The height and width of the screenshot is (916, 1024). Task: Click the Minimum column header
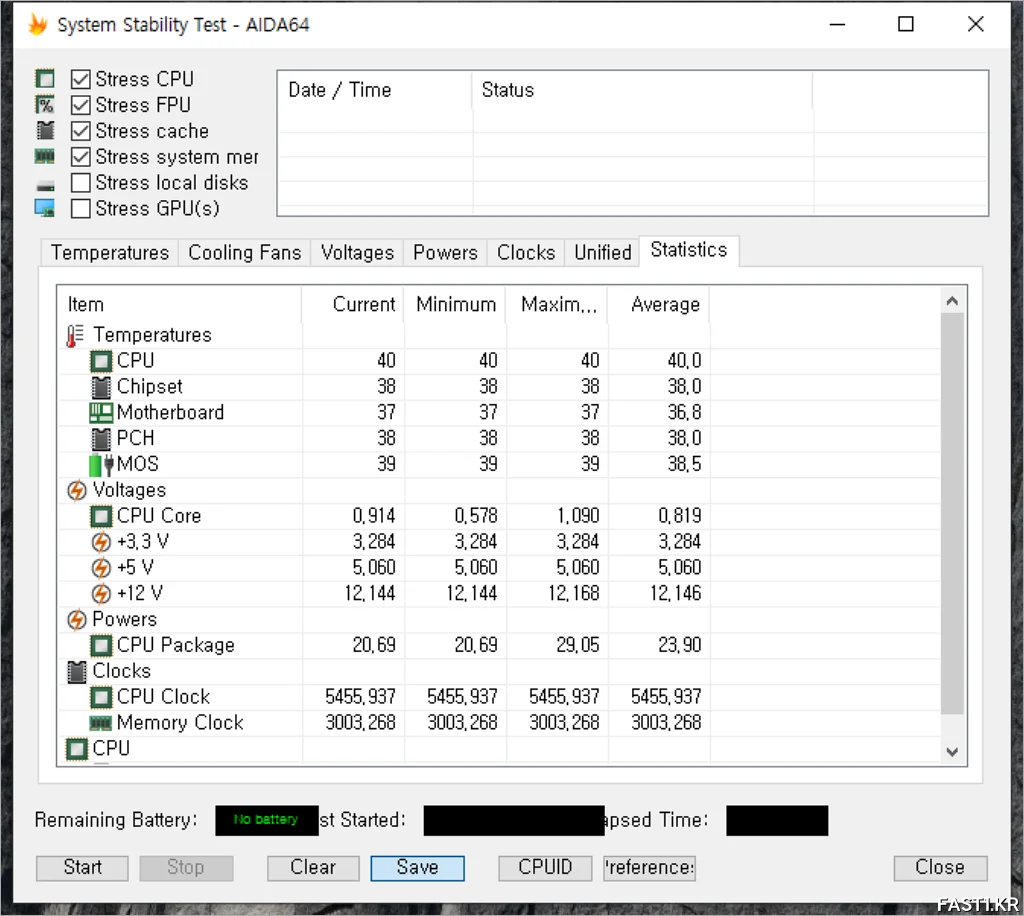coord(455,305)
